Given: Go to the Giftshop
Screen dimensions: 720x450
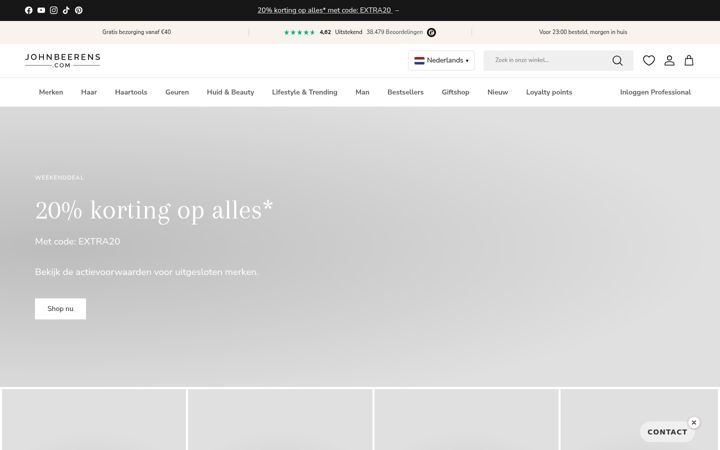Looking at the screenshot, I should (455, 92).
